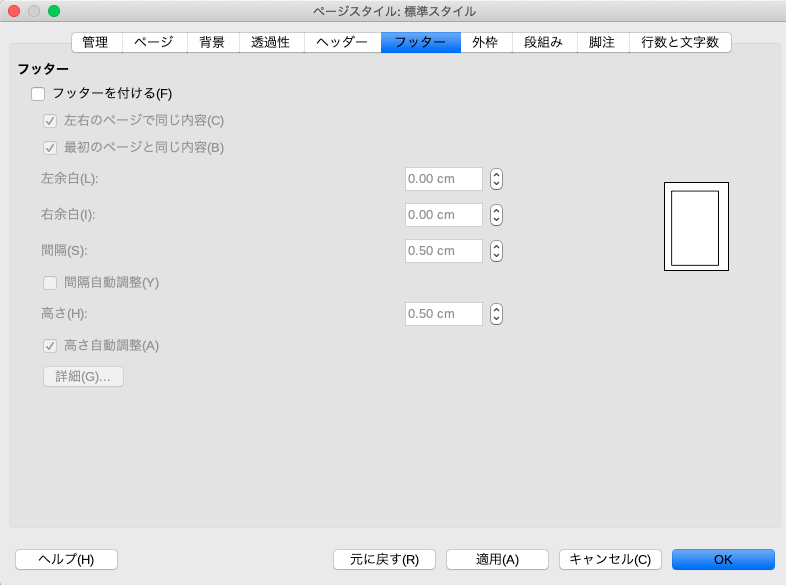Viewport: 786px width, 585px height.
Task: Click the 高さ spinner stepper
Action: click(x=496, y=314)
